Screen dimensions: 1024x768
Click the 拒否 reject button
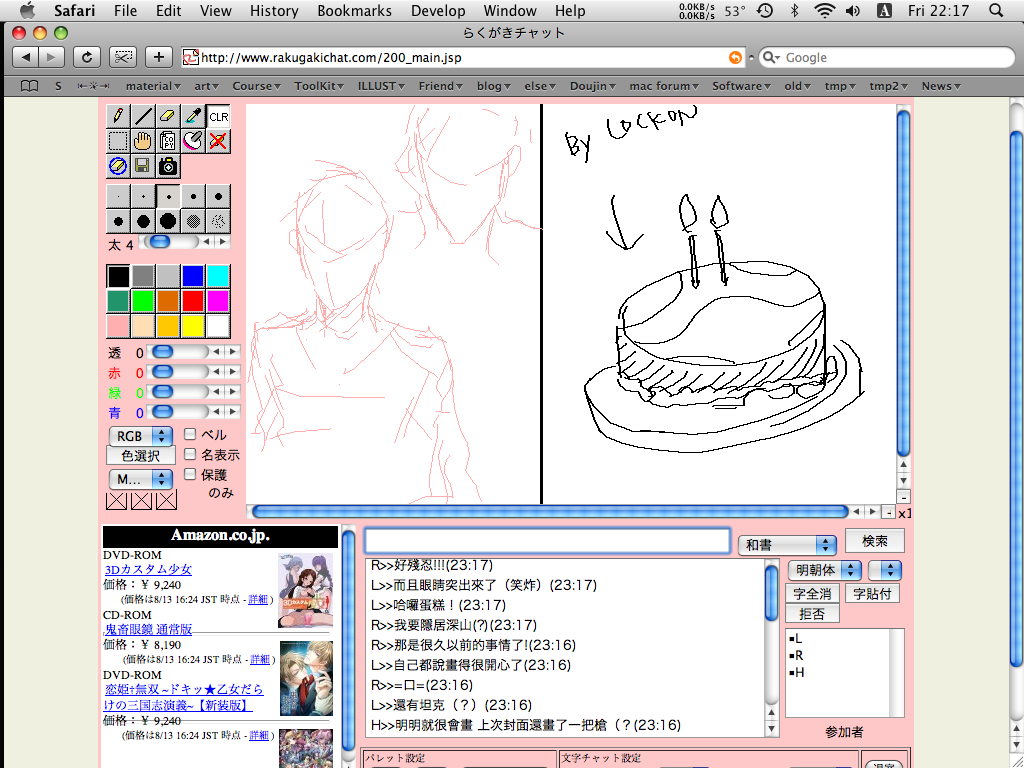[812, 614]
